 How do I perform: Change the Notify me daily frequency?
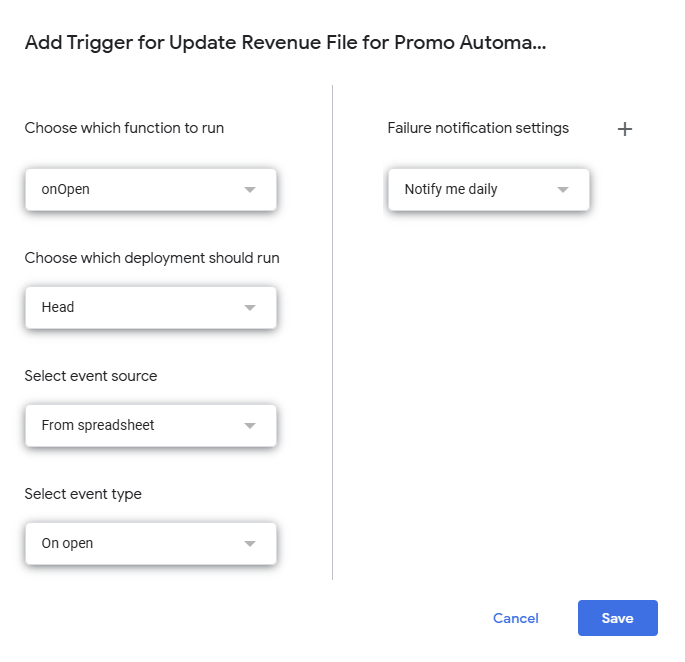coord(488,190)
